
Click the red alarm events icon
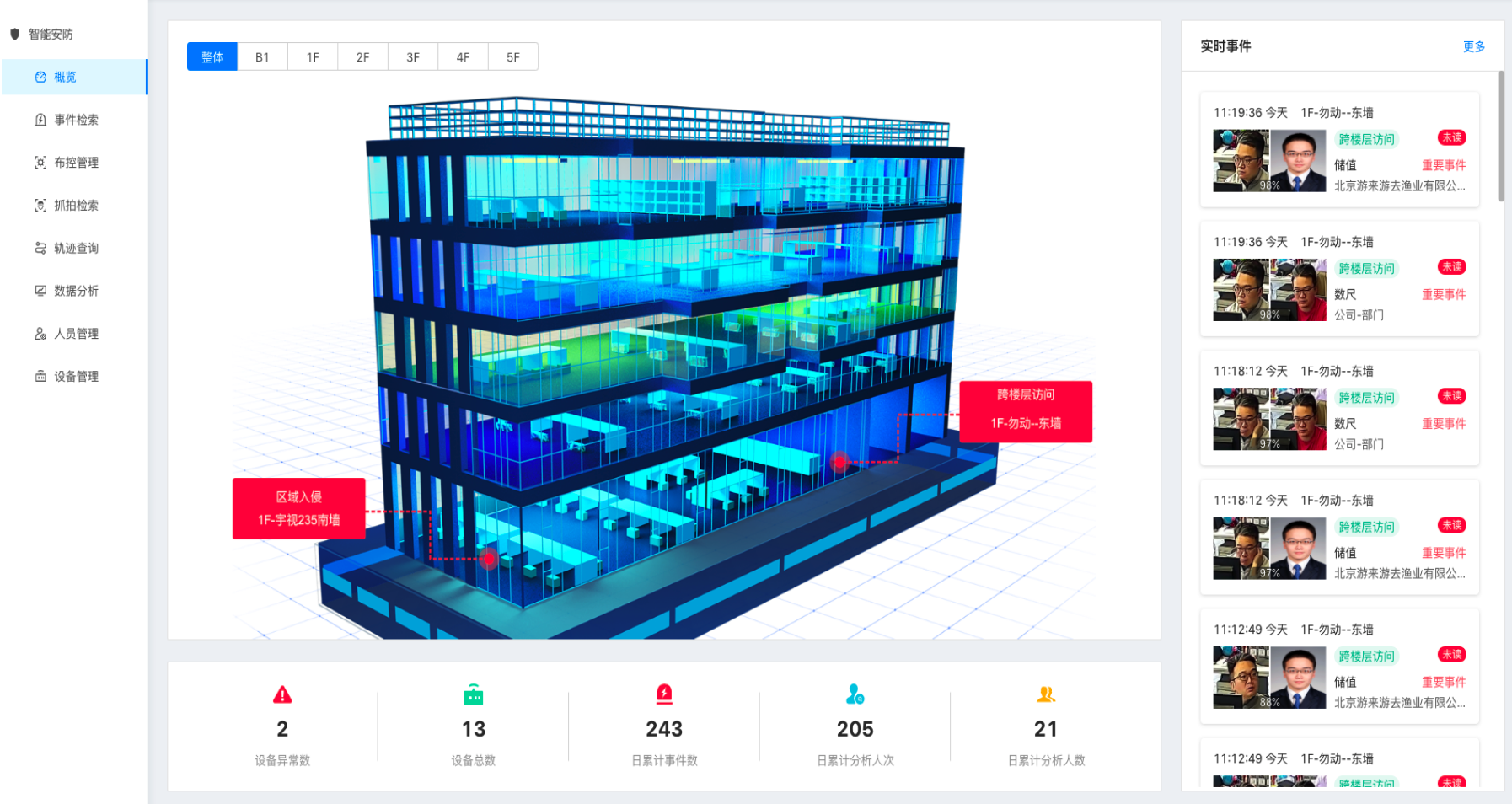click(x=664, y=694)
